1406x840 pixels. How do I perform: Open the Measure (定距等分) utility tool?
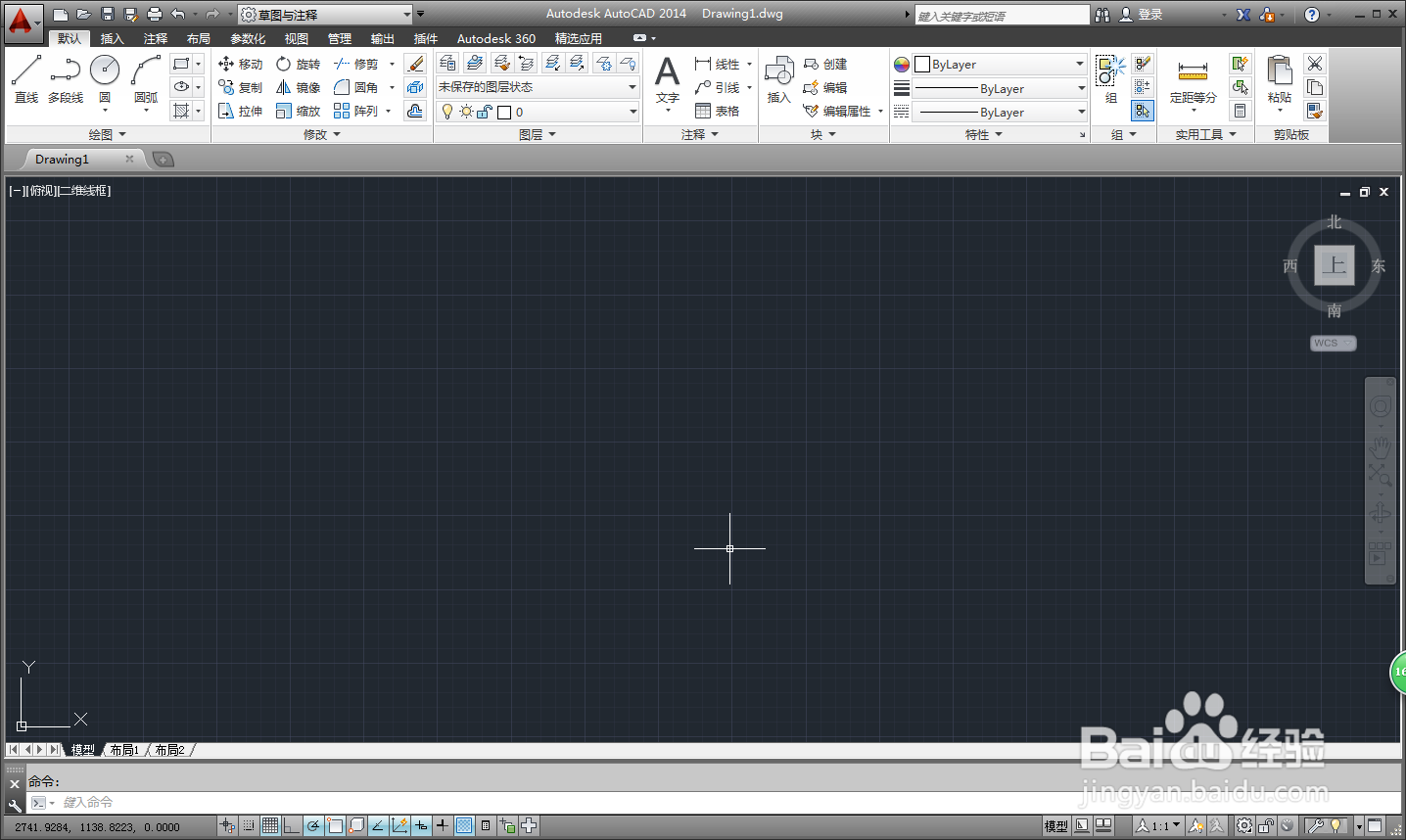[x=1193, y=79]
